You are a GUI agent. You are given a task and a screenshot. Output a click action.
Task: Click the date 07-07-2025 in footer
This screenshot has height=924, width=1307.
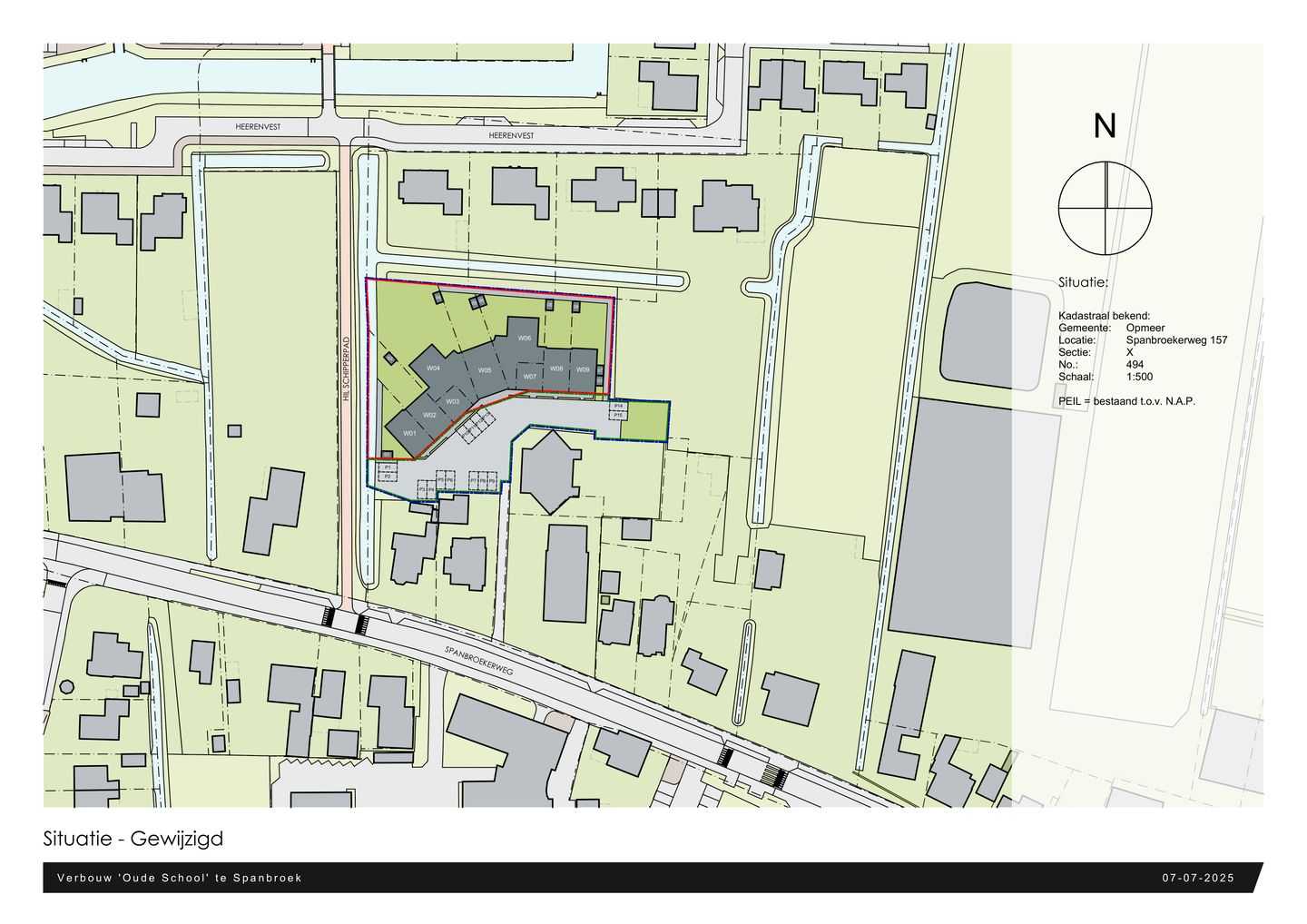coord(1198,878)
